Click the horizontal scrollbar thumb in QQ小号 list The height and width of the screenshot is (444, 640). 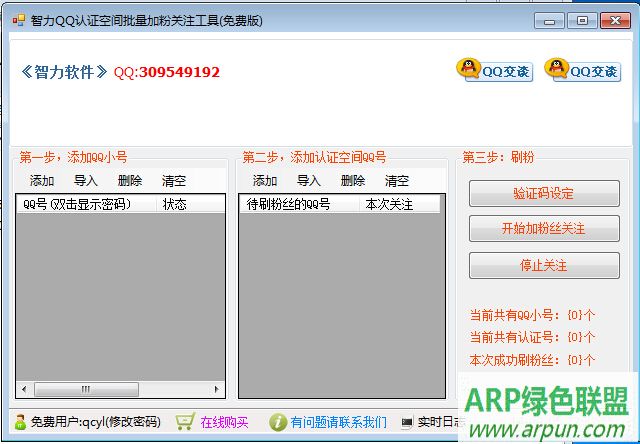(86, 389)
